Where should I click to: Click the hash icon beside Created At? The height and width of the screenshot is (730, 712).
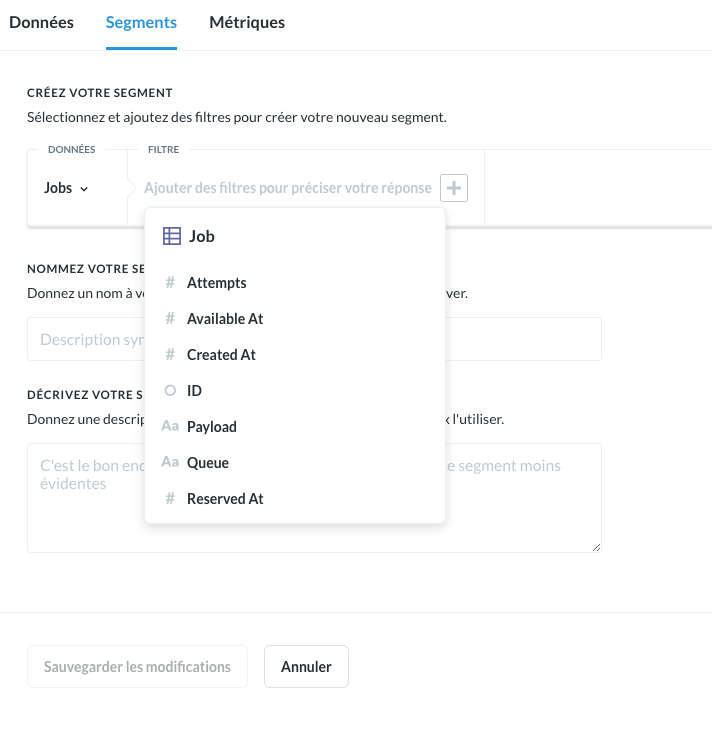point(170,354)
